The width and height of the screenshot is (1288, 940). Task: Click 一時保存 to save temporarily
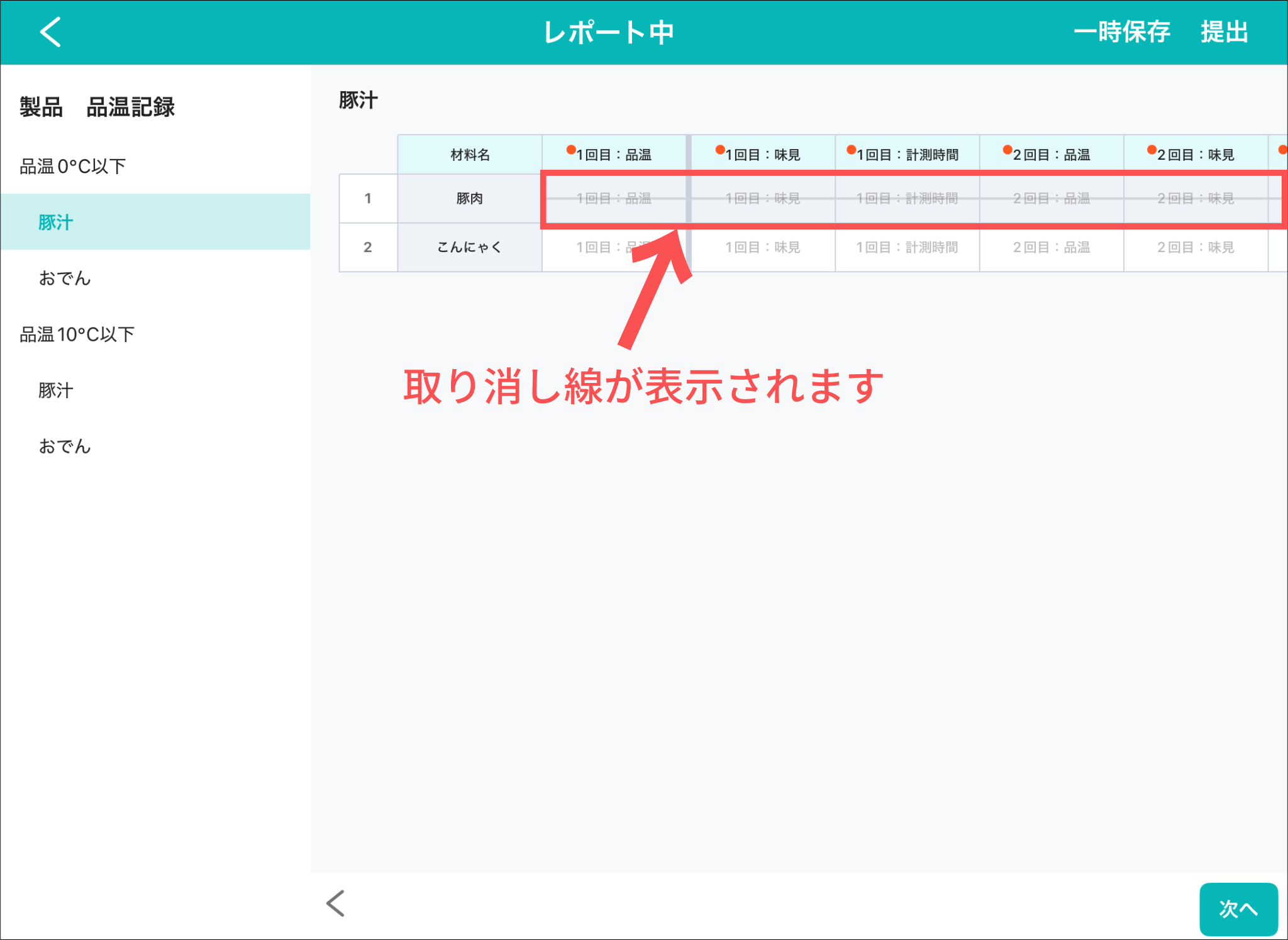click(1121, 31)
